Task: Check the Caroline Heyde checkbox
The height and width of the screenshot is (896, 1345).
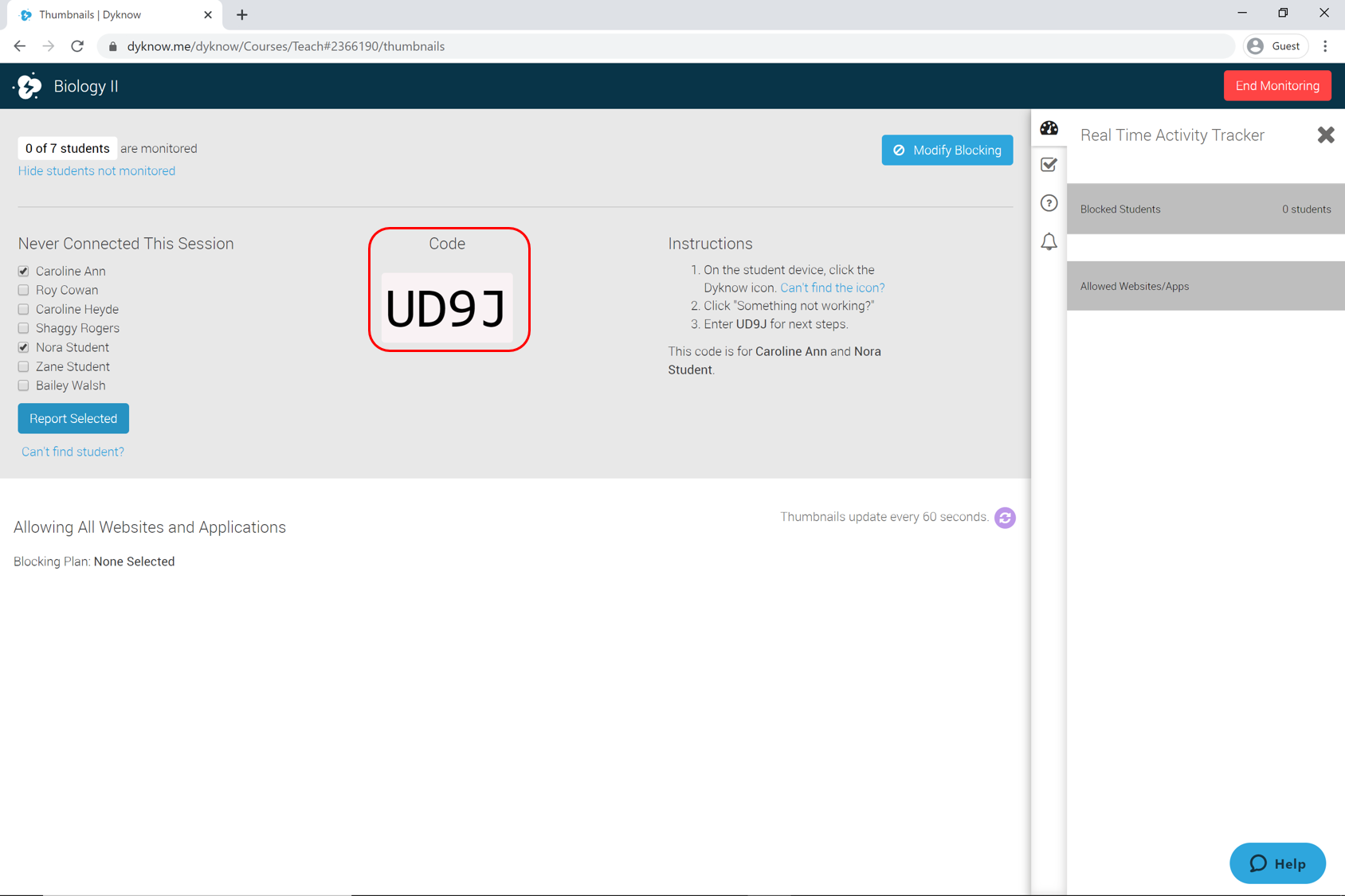Action: [x=23, y=309]
